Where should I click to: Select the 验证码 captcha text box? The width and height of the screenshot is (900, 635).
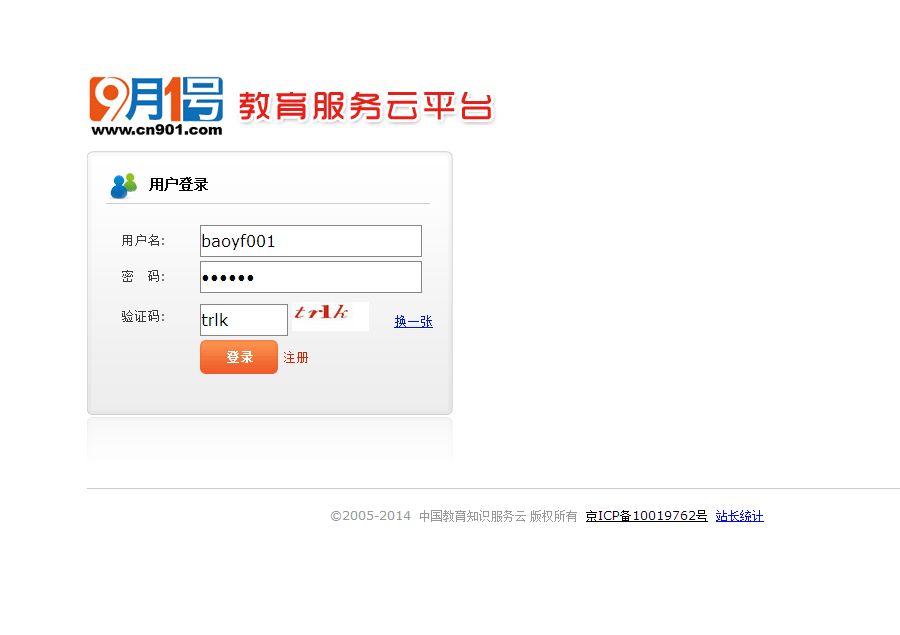point(243,320)
